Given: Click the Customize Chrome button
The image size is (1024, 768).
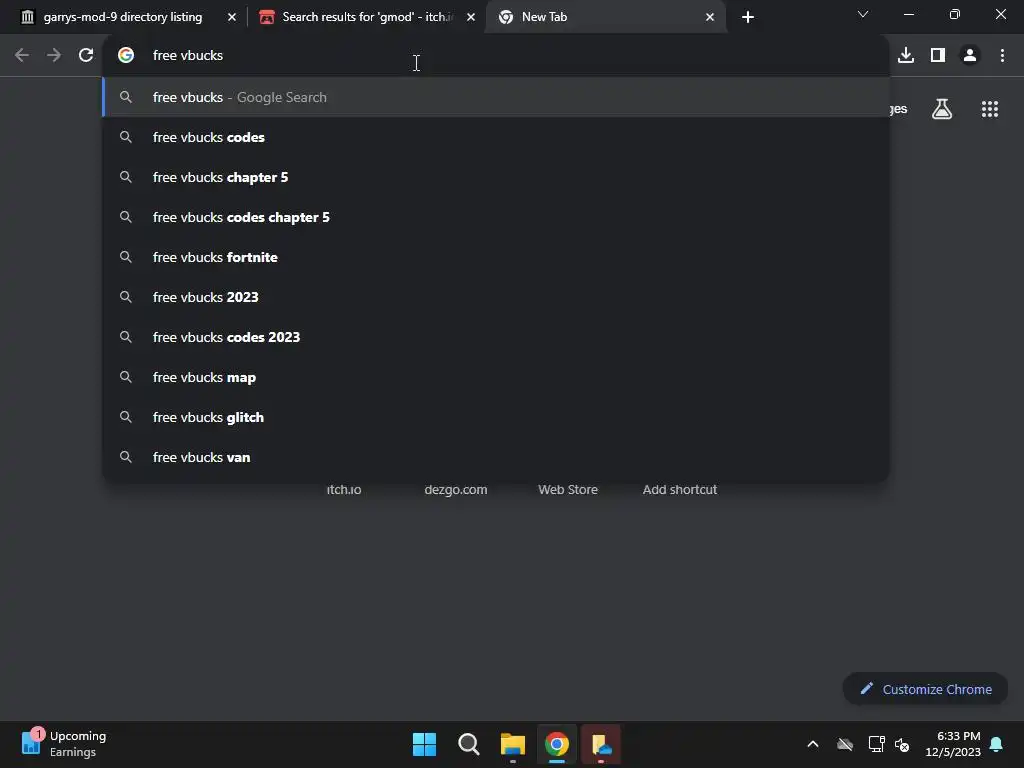Looking at the screenshot, I should coord(925,689).
